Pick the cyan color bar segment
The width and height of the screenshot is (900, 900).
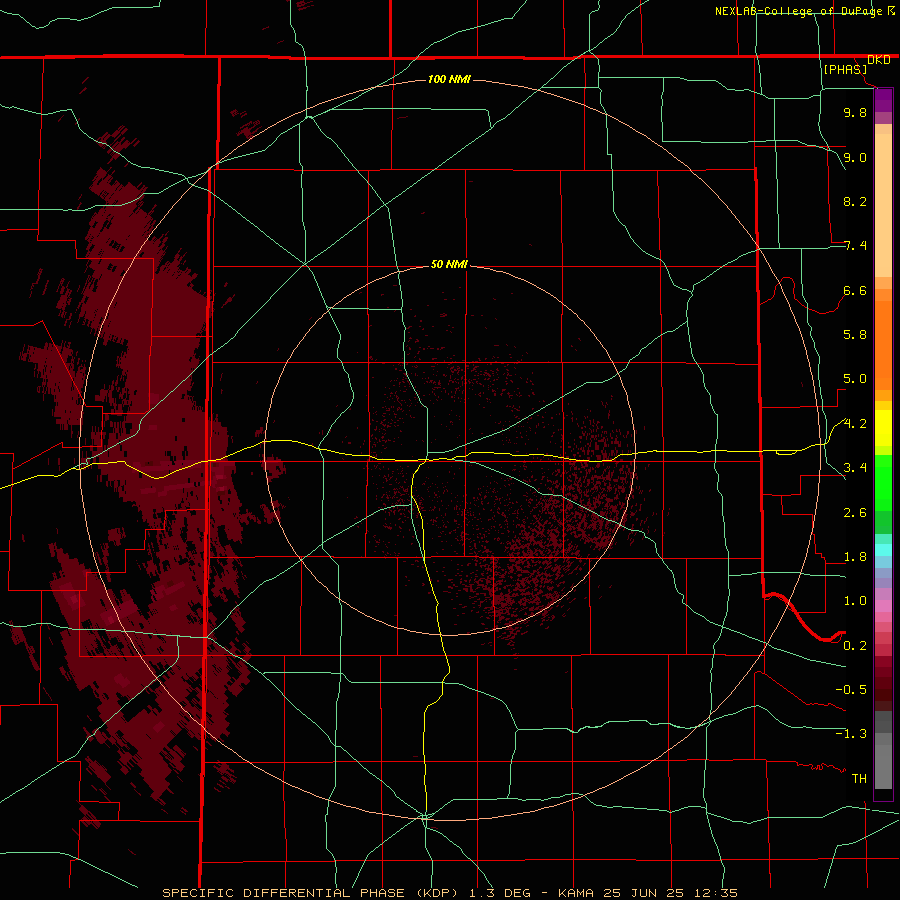(883, 550)
